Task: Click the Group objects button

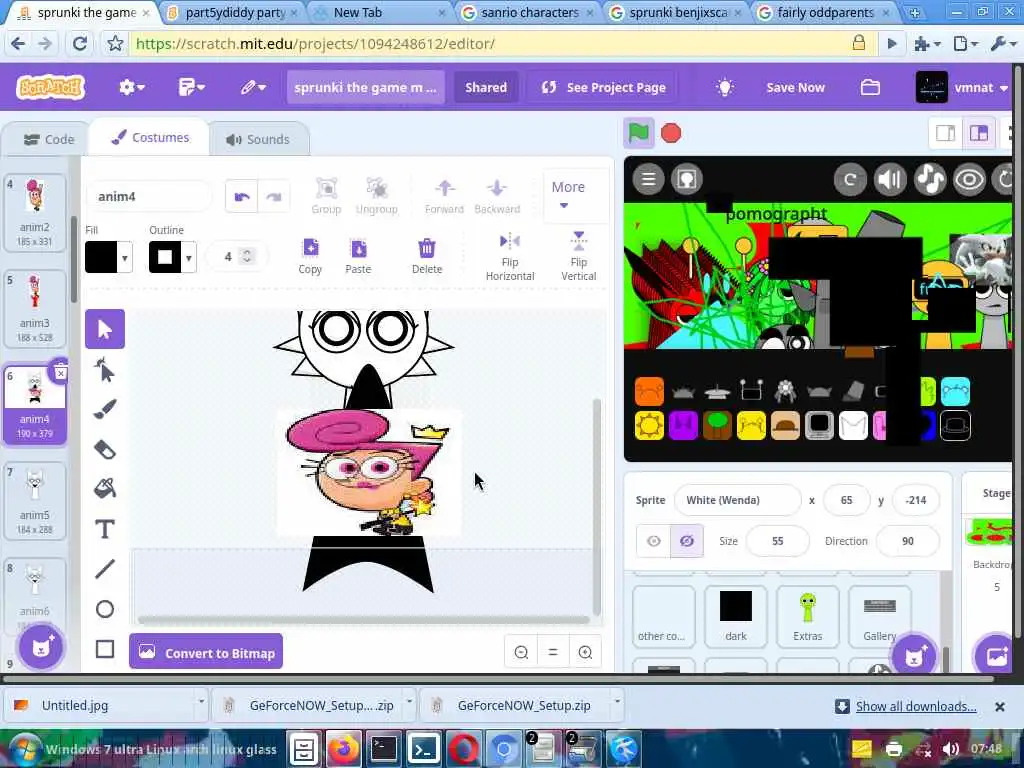Action: (326, 195)
